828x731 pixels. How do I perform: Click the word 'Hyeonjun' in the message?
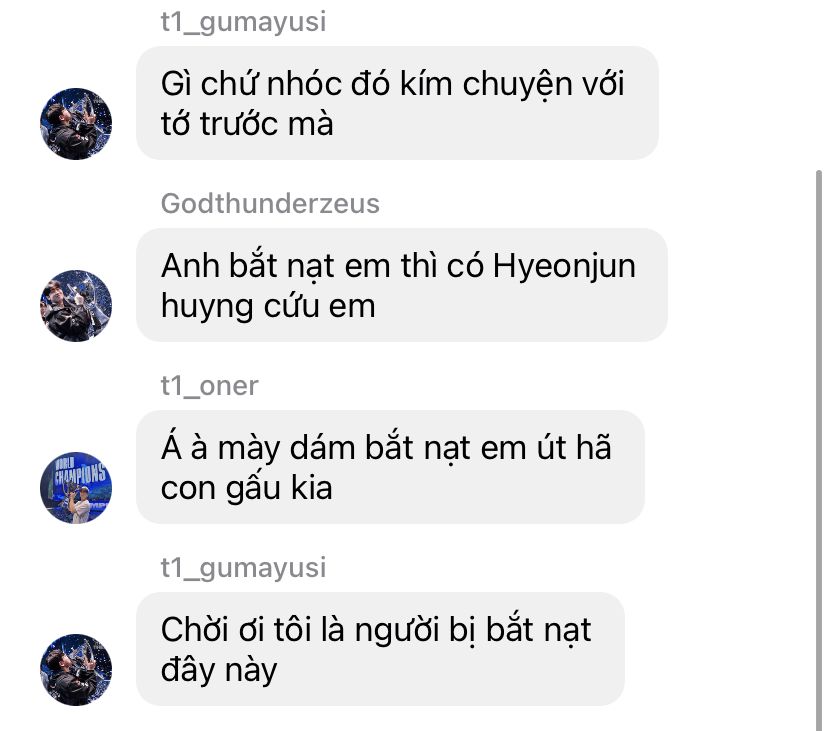564,266
